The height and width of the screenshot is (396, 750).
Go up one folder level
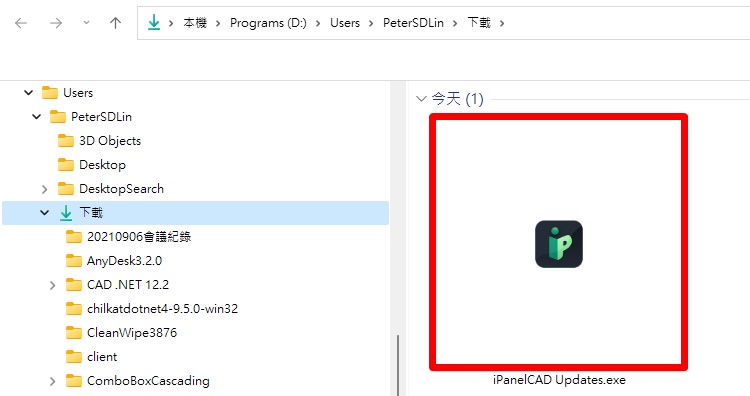(x=115, y=22)
